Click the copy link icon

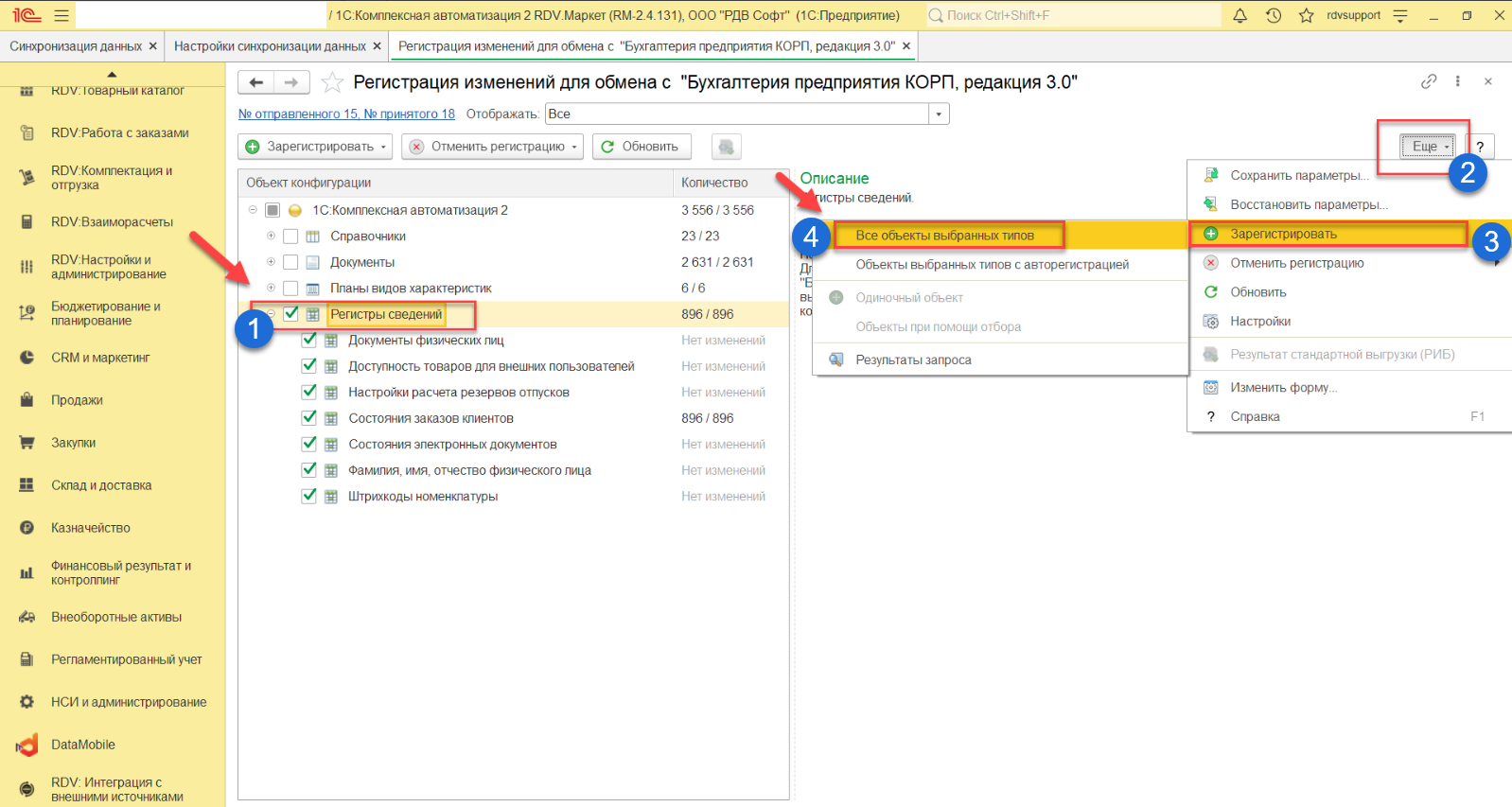pyautogui.click(x=1429, y=81)
